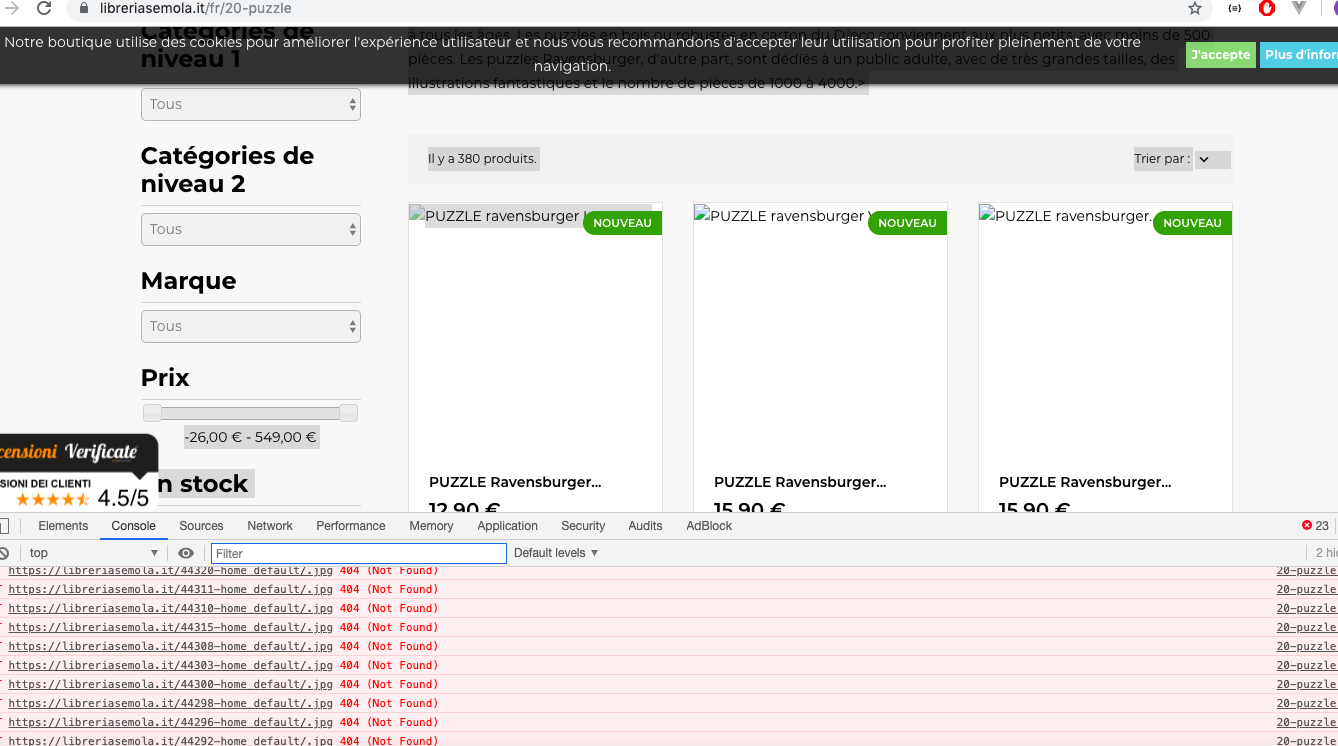
Task: Open the top JavaScript context dropdown
Action: pos(93,553)
